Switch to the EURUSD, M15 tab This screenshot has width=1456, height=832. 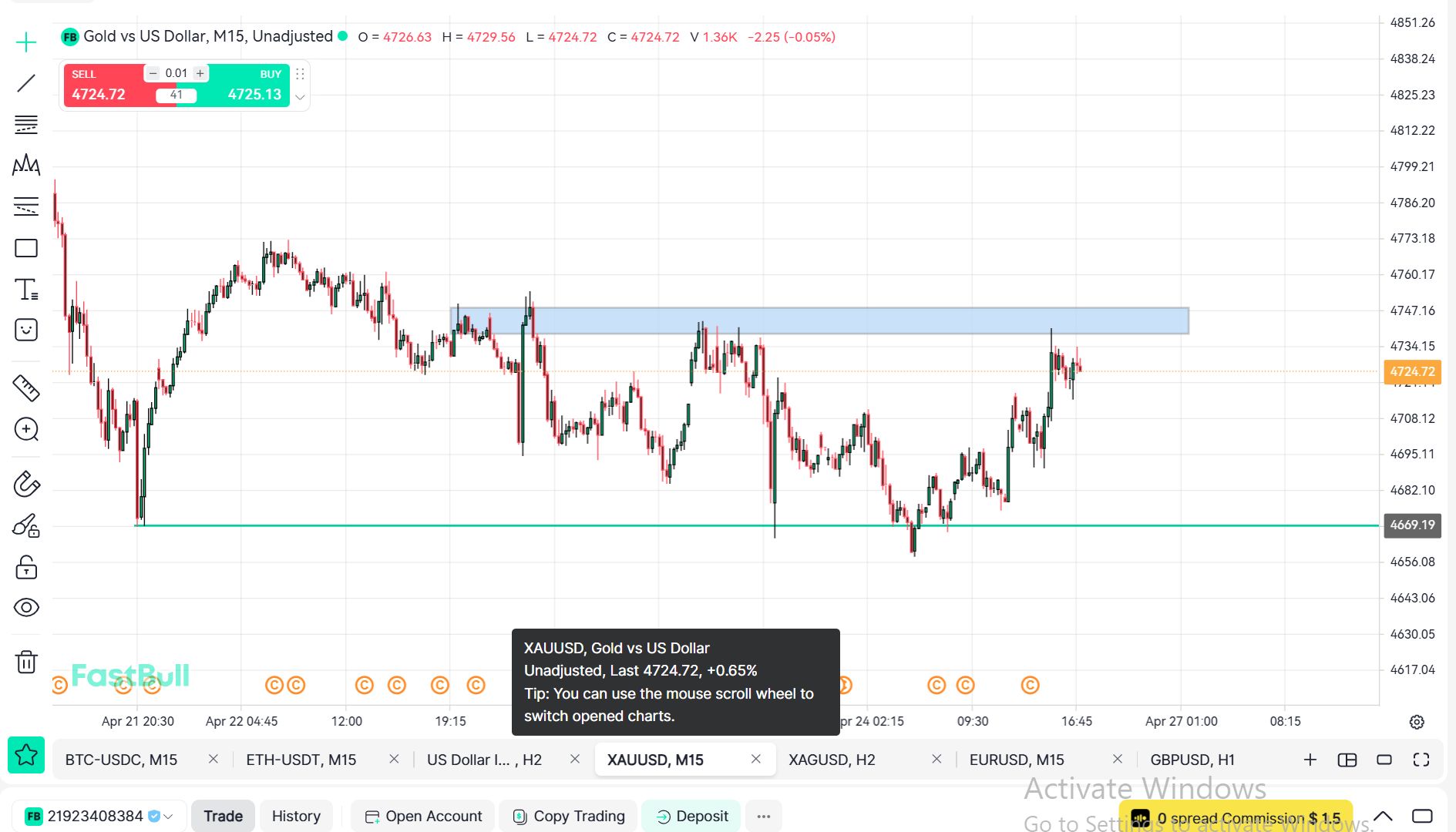click(1017, 760)
